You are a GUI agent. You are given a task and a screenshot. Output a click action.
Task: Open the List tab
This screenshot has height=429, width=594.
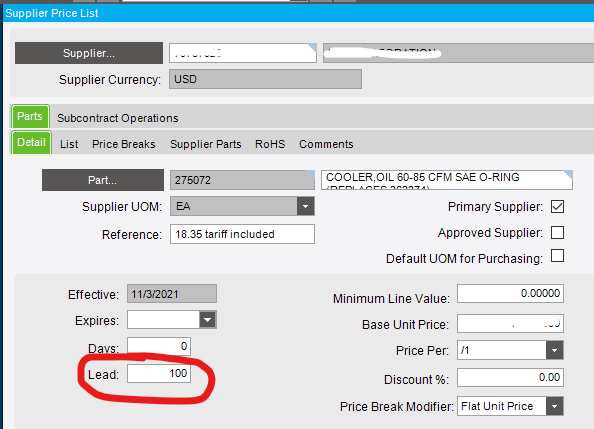click(x=69, y=144)
